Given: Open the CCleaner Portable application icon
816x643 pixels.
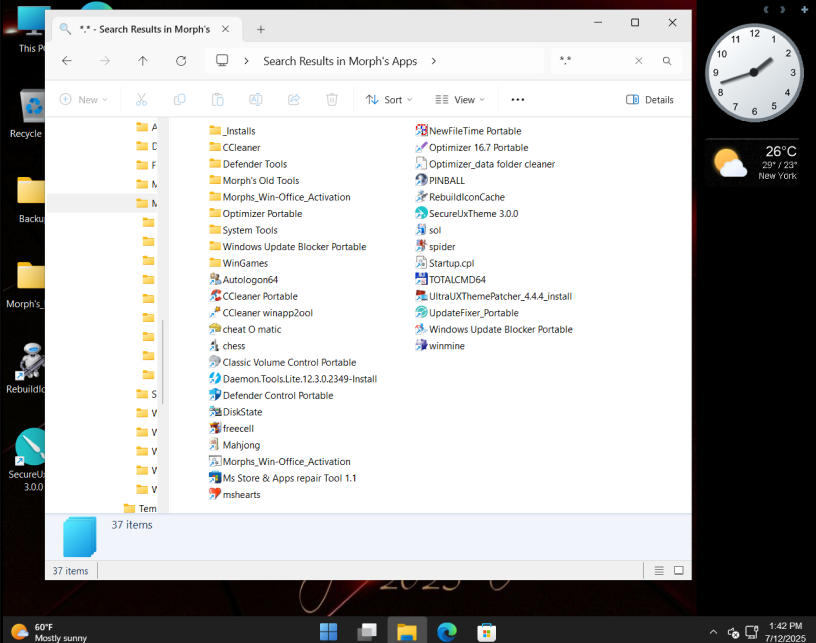Looking at the screenshot, I should click(215, 296).
